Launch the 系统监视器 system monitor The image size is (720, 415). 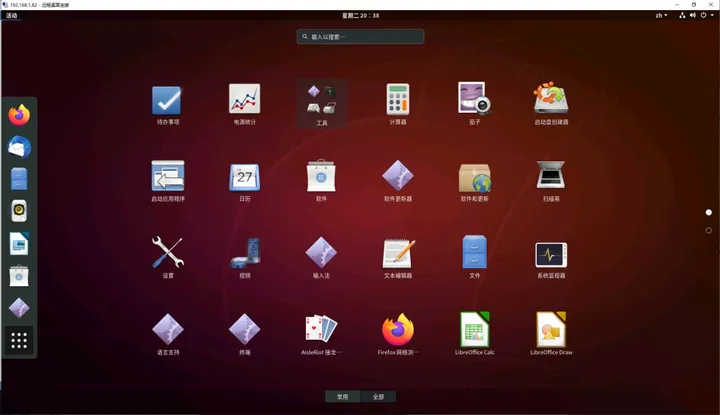click(551, 258)
